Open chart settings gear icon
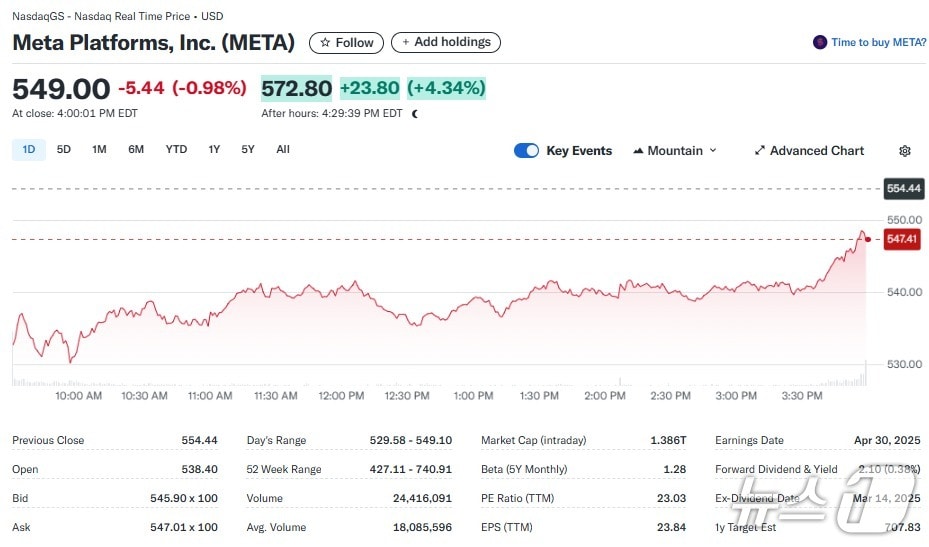Image resolution: width=929 pixels, height=547 pixels. 904,151
